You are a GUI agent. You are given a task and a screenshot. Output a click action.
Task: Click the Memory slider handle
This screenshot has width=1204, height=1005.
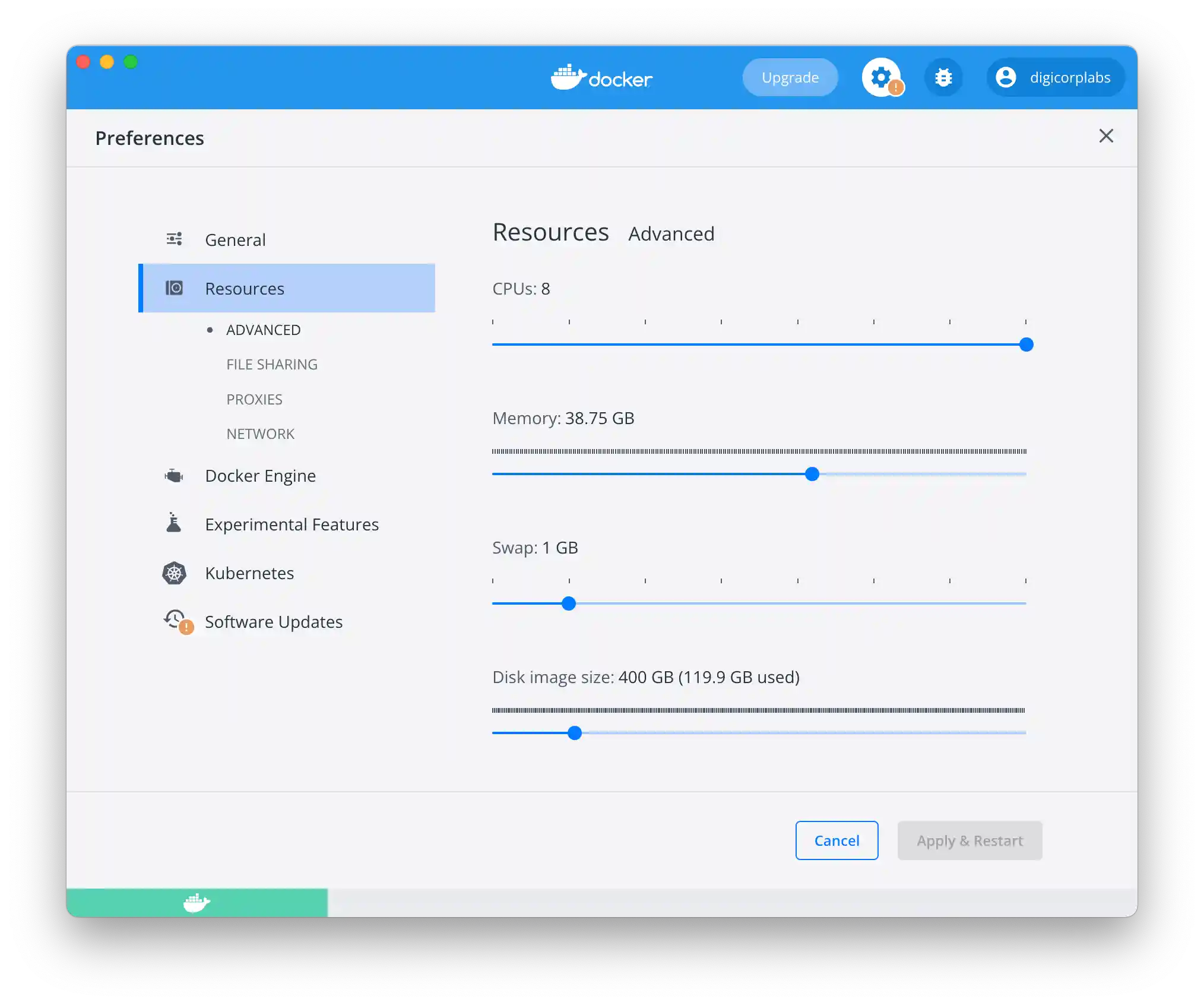click(812, 474)
